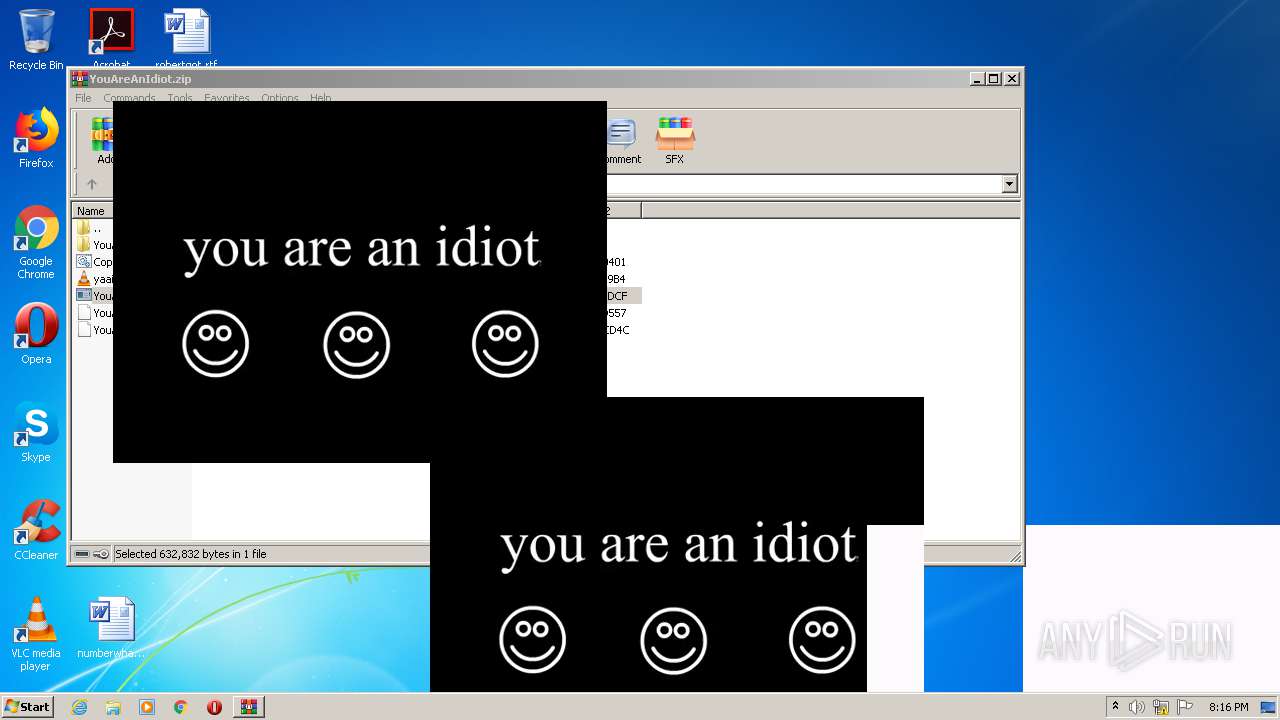Maximize the WinRAR window
Image resolution: width=1280 pixels, height=720 pixels.
point(994,79)
